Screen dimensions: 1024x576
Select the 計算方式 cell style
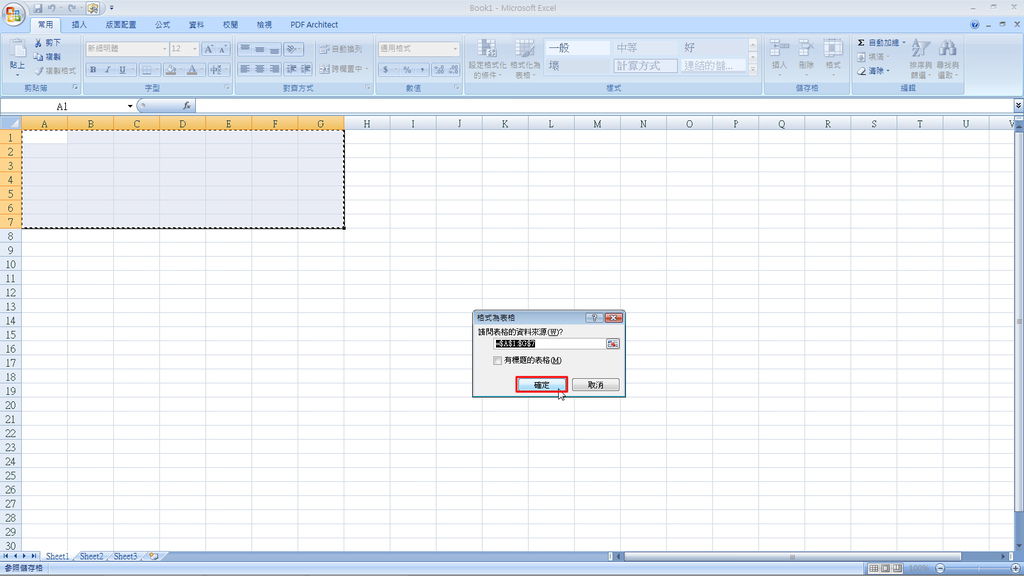coord(645,66)
